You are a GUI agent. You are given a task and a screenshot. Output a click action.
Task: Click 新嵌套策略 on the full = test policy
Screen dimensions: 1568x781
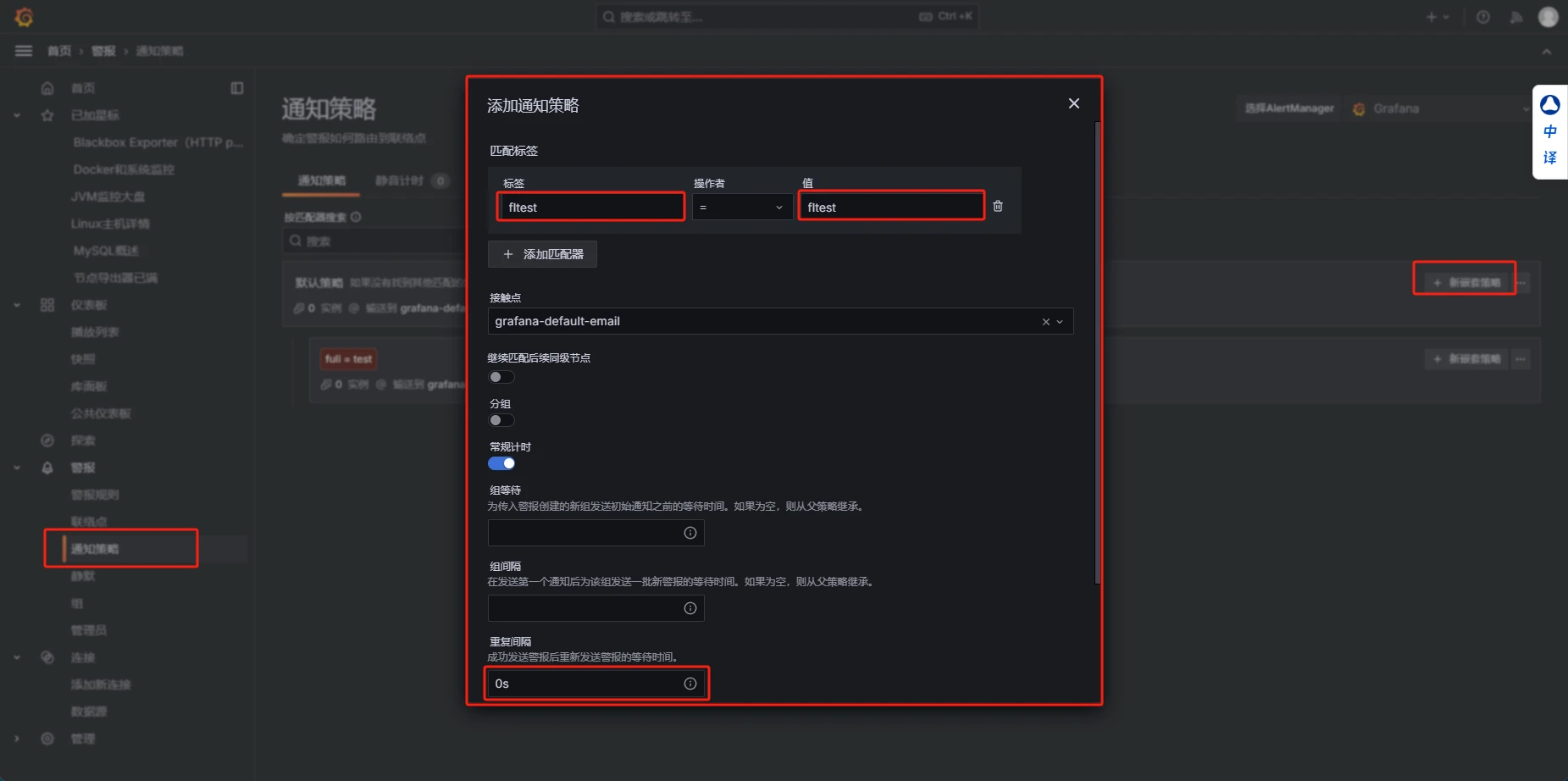(1465, 359)
